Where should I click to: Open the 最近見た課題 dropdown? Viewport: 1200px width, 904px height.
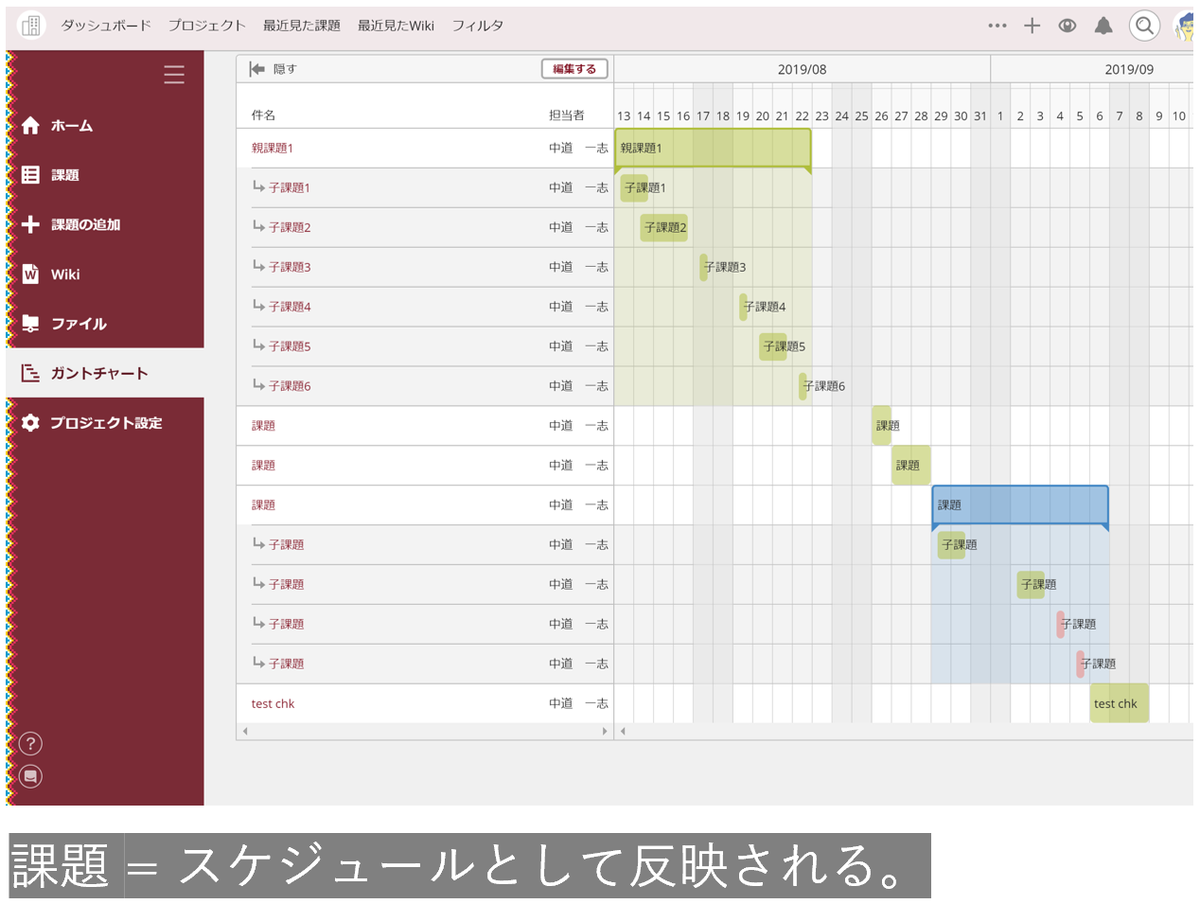[302, 26]
